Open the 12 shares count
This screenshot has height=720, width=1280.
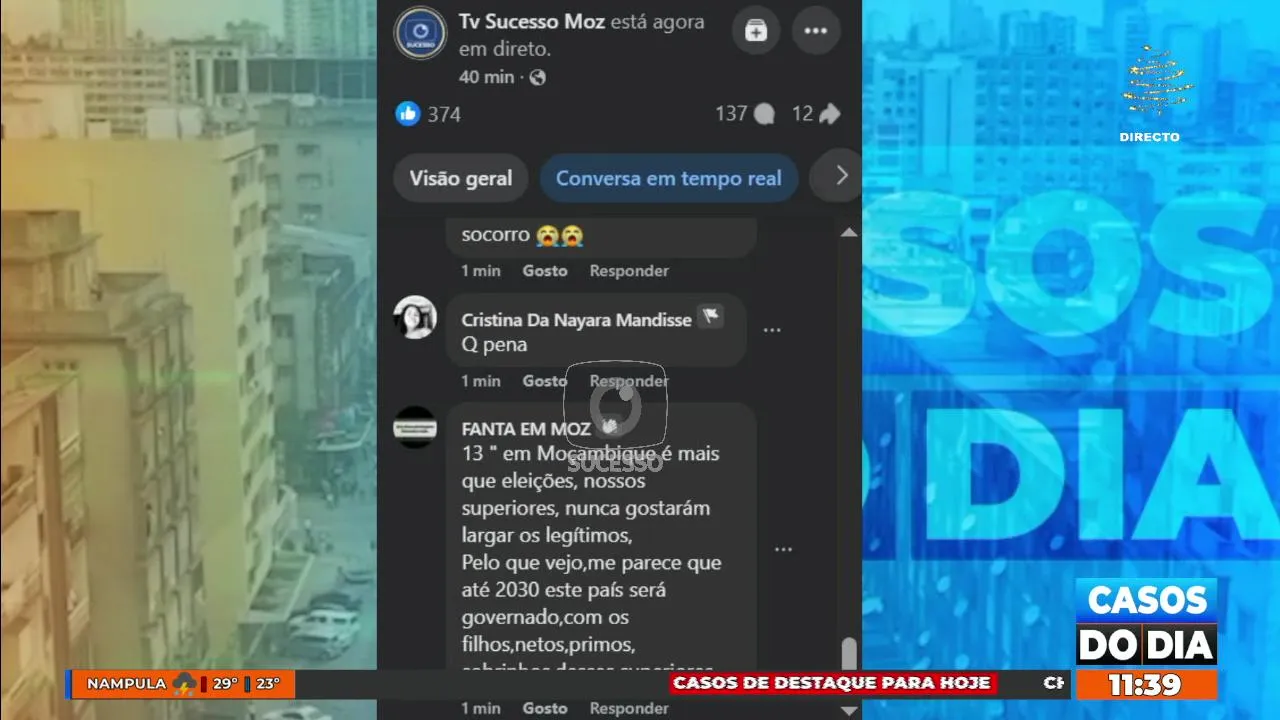pyautogui.click(x=816, y=113)
